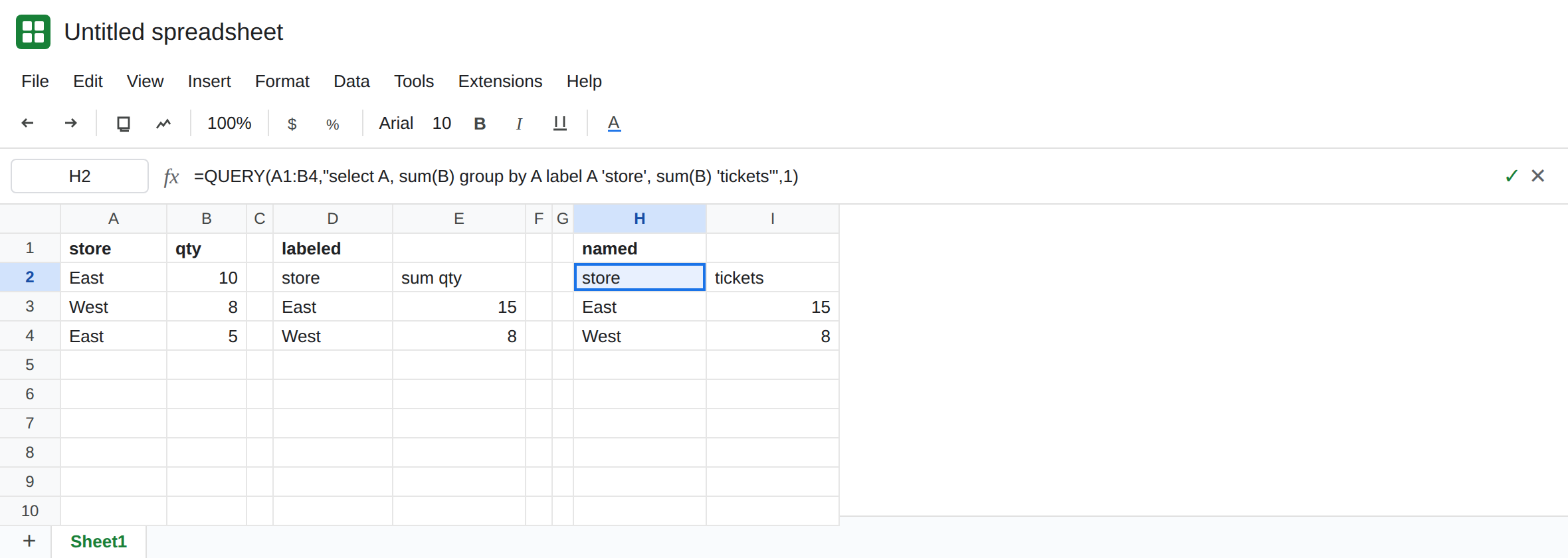Viewport: 1568px width, 558px height.
Task: Select column H header
Action: [x=640, y=219]
